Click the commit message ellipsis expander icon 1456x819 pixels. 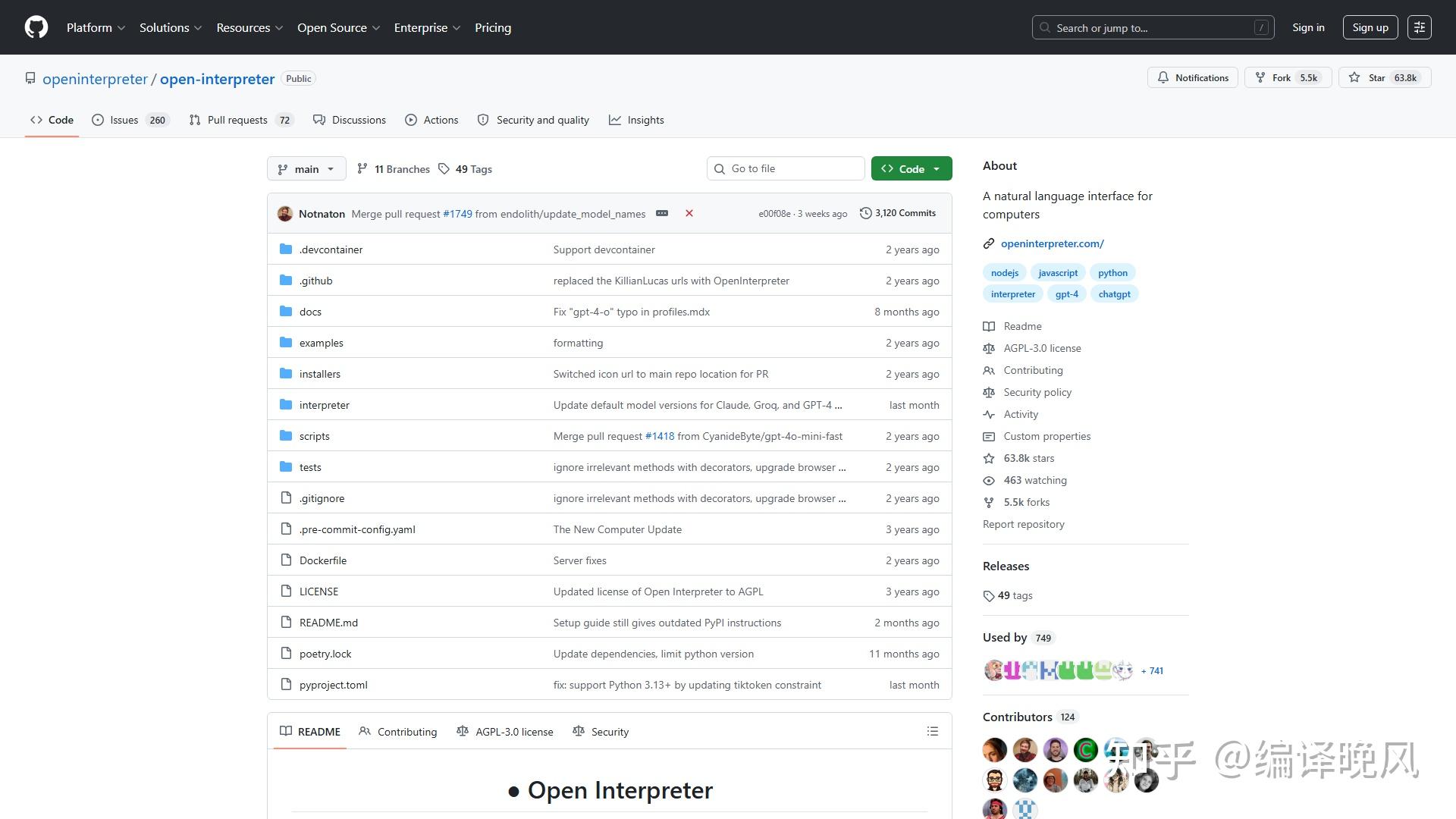[x=662, y=213]
